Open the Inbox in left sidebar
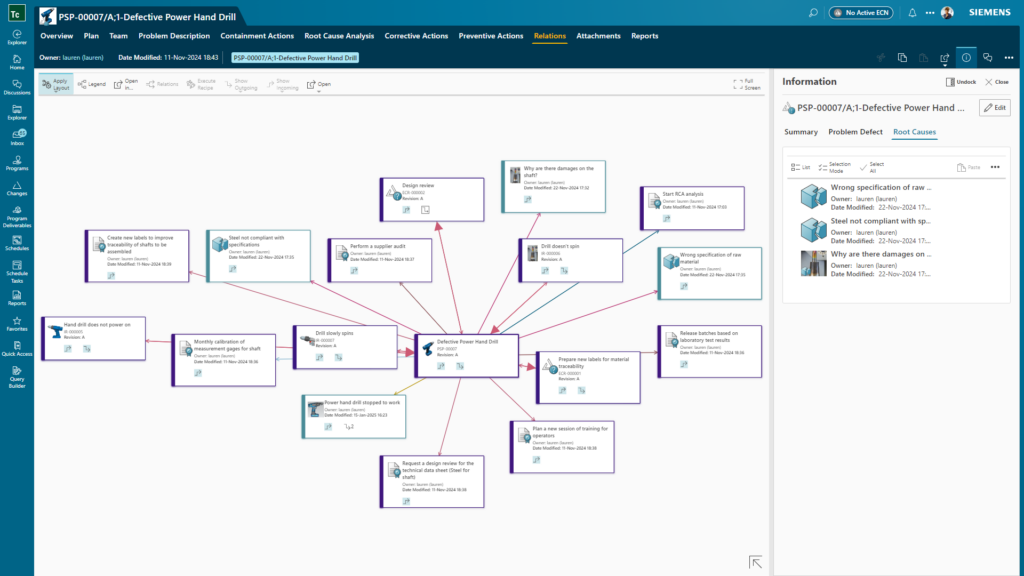This screenshot has width=1024, height=576. [17, 137]
